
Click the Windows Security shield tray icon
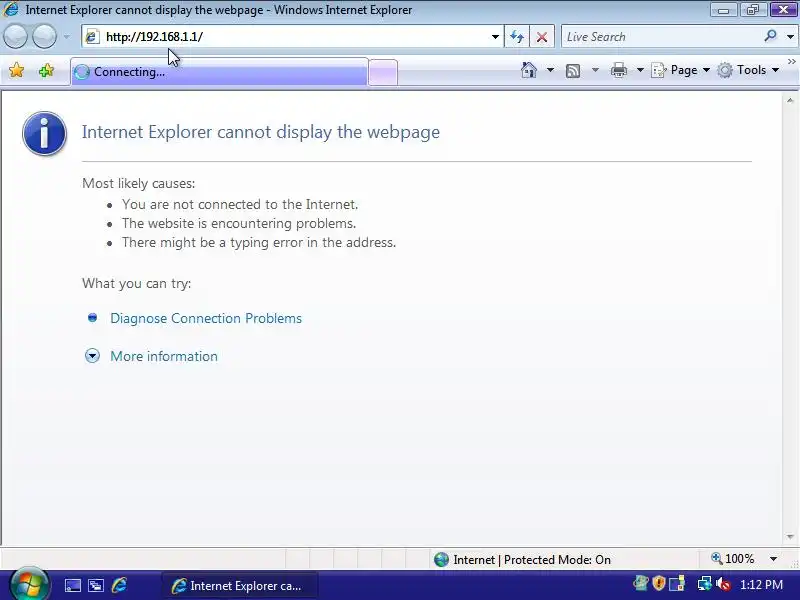659,583
